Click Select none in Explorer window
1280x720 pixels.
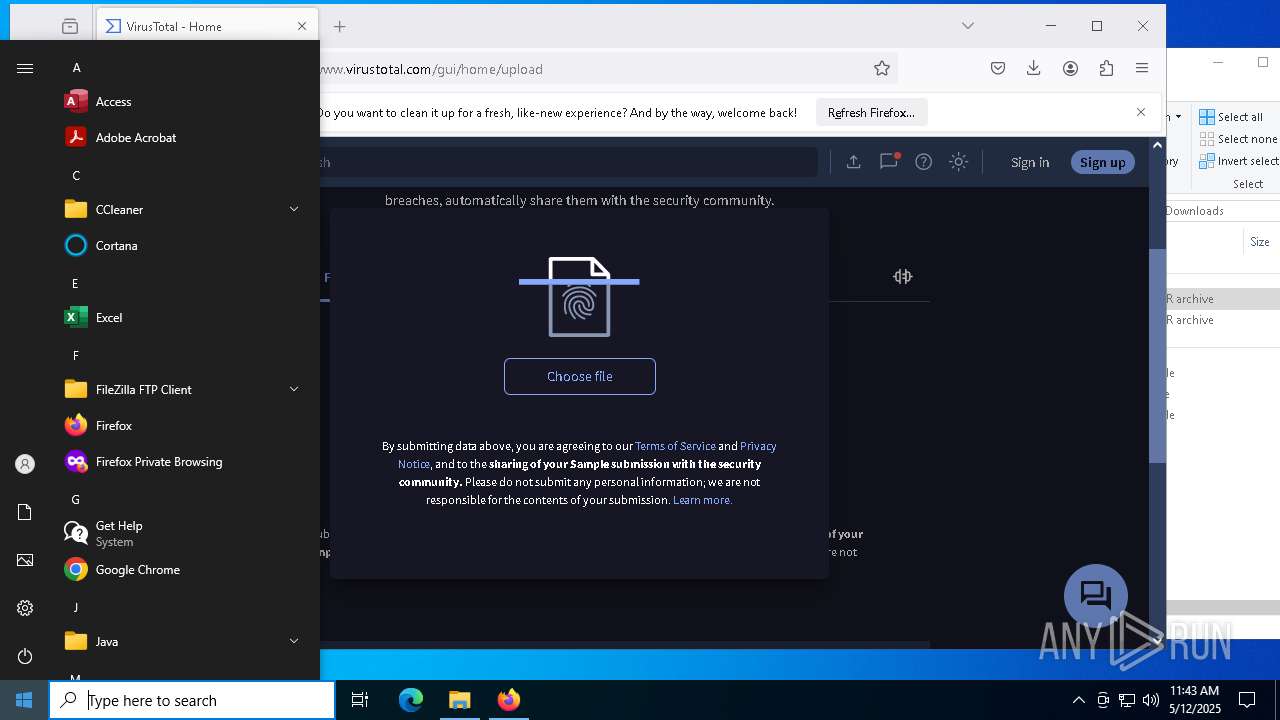tap(1238, 139)
